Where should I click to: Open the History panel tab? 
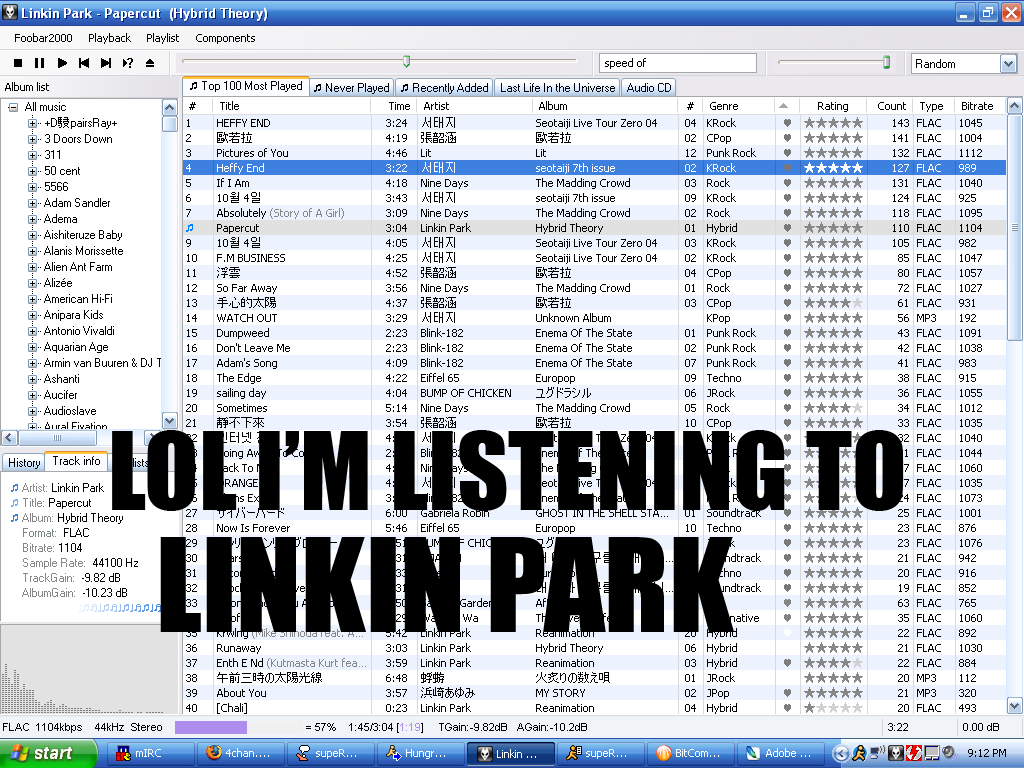(24, 463)
